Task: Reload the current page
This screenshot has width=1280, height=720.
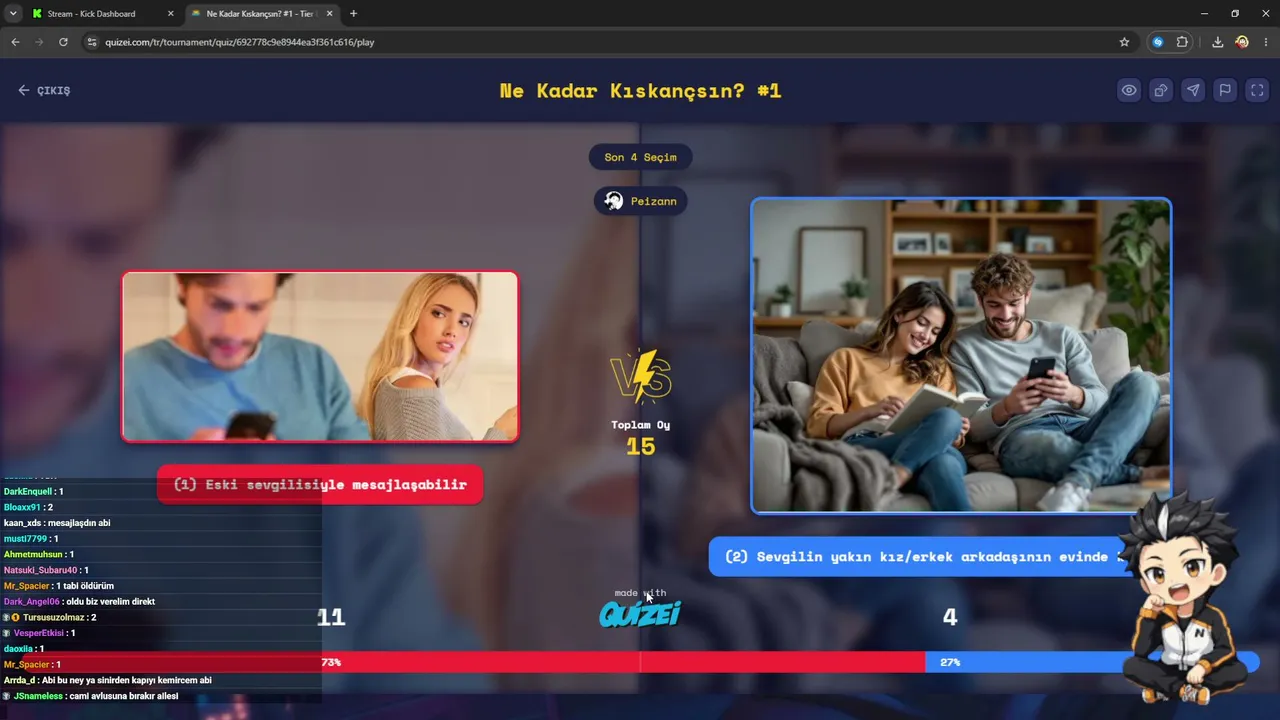Action: click(x=63, y=42)
